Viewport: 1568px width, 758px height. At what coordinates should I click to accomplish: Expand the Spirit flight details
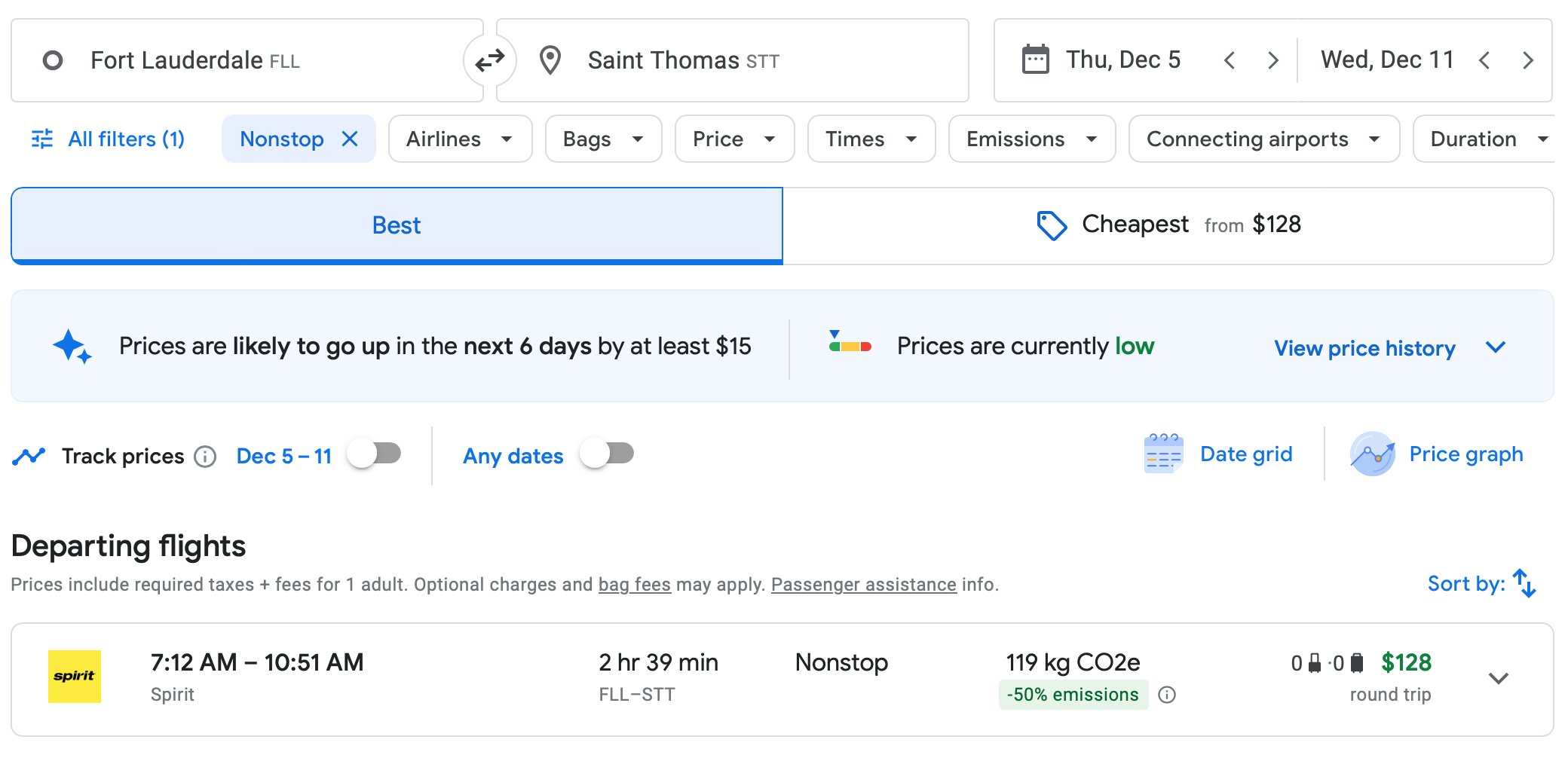(x=1499, y=678)
